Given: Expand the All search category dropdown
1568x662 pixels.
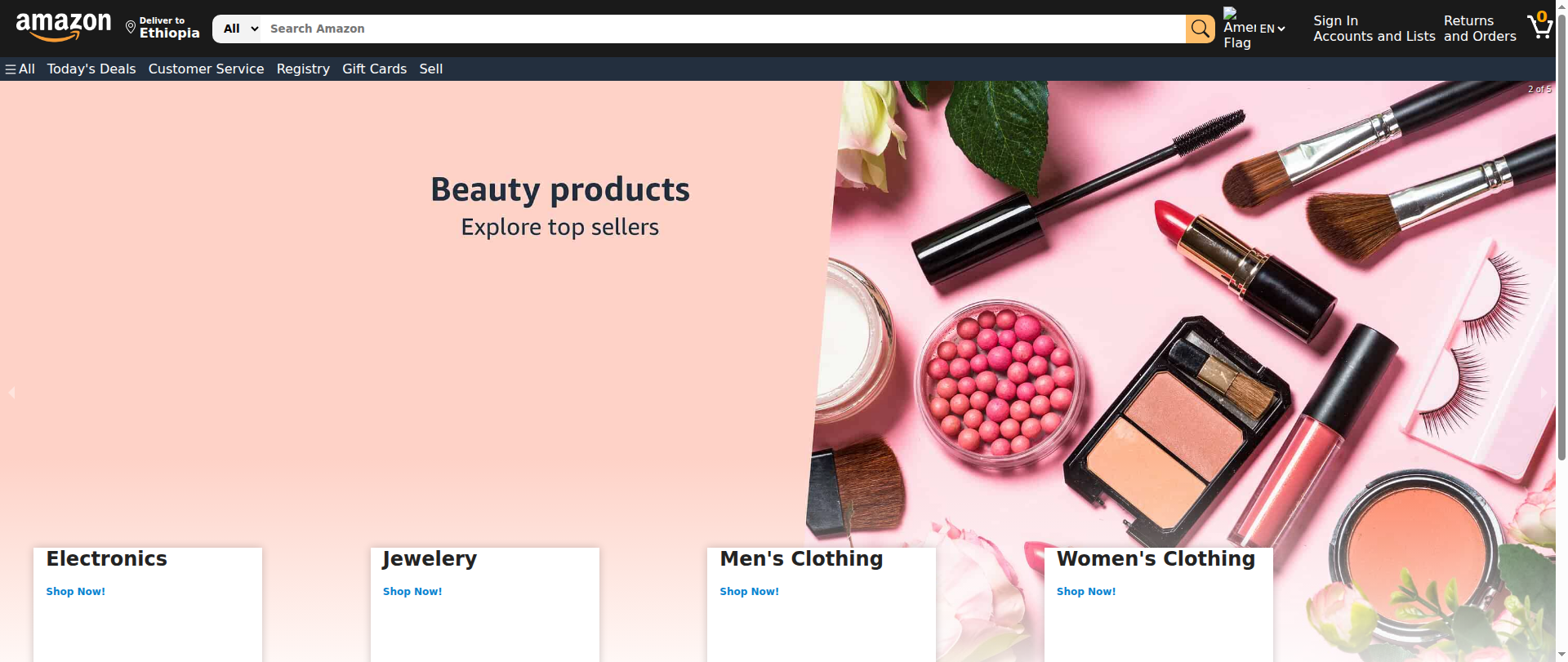Looking at the screenshot, I should pos(238,29).
